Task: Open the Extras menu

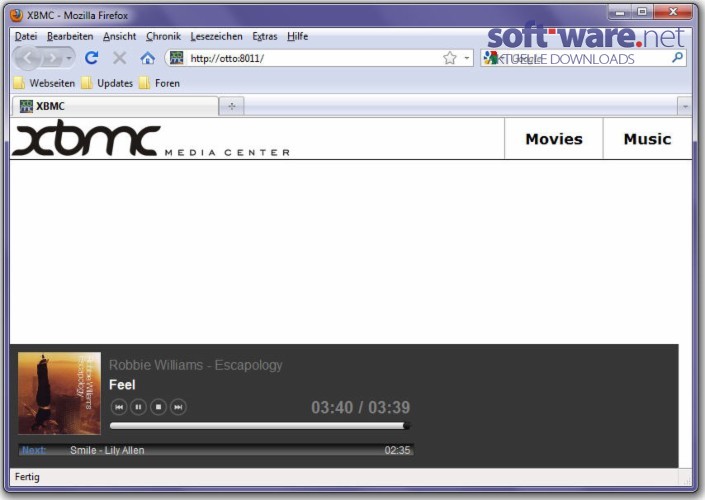Action: click(x=265, y=36)
